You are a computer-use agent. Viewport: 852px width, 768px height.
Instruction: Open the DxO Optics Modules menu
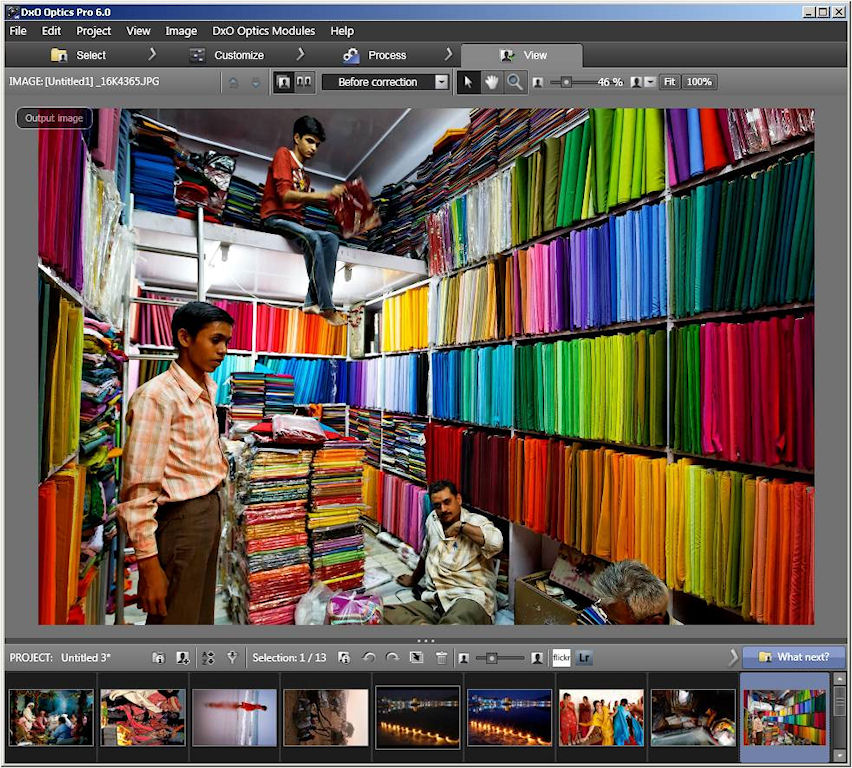[265, 31]
